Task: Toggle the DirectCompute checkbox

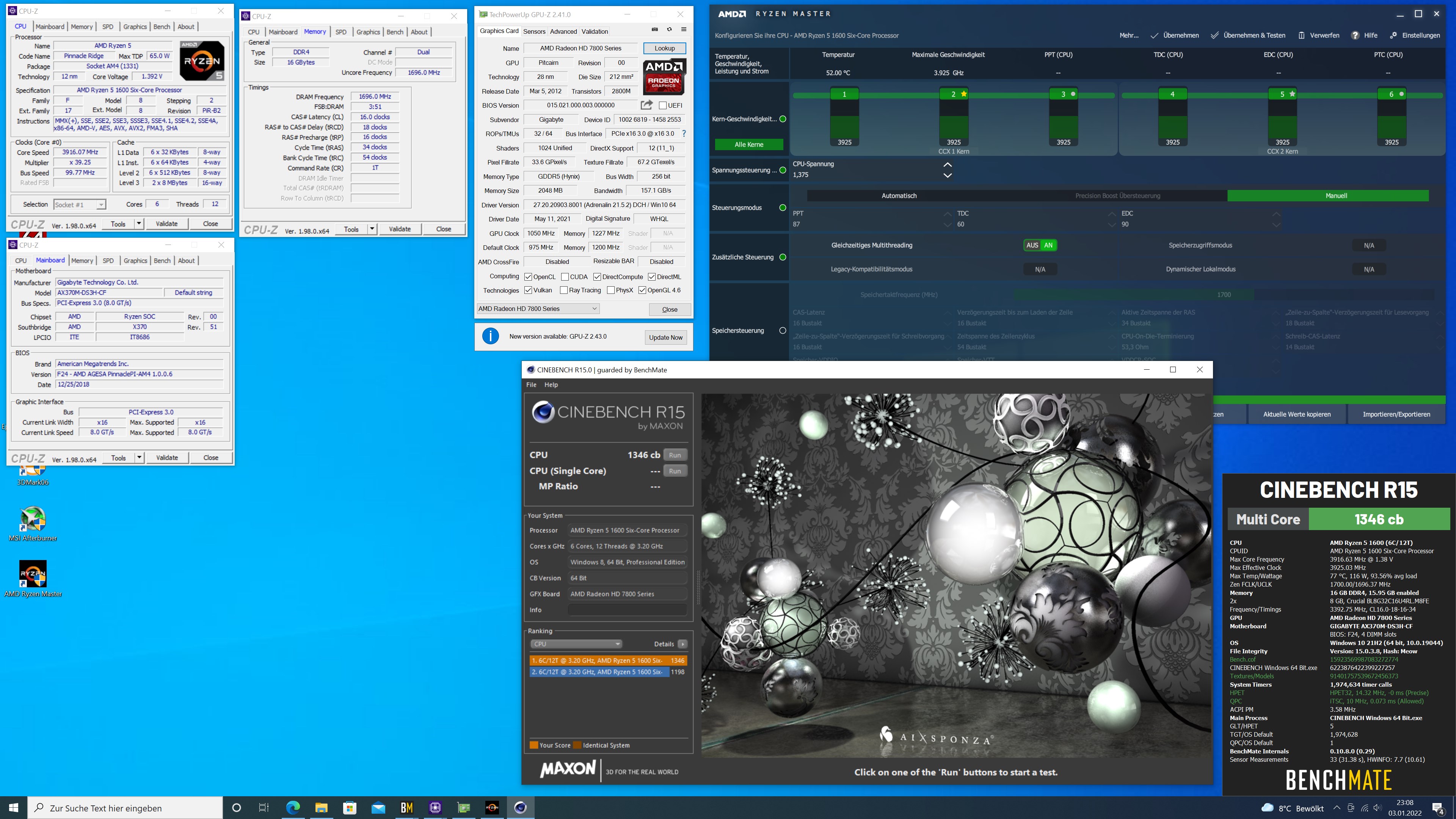Action: pyautogui.click(x=597, y=276)
